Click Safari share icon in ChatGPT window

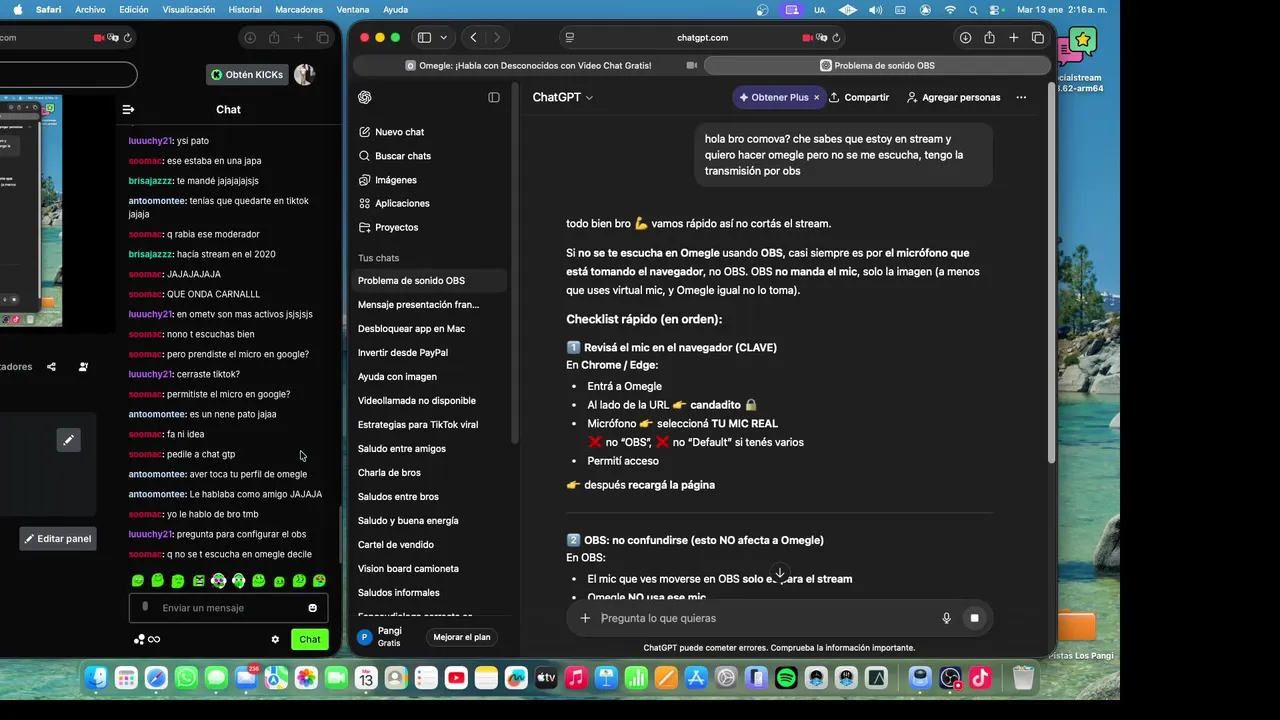(x=989, y=38)
